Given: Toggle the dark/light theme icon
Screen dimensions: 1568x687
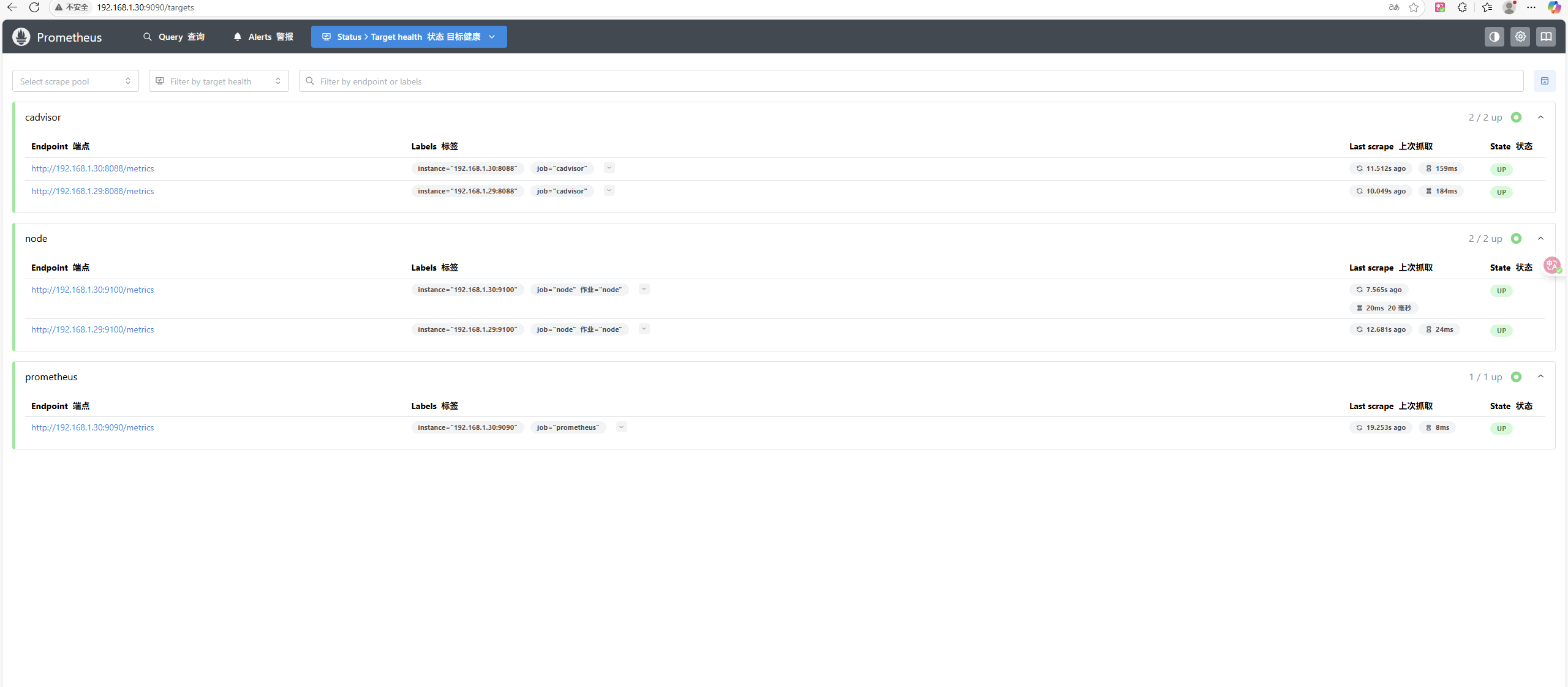Looking at the screenshot, I should pos(1494,37).
